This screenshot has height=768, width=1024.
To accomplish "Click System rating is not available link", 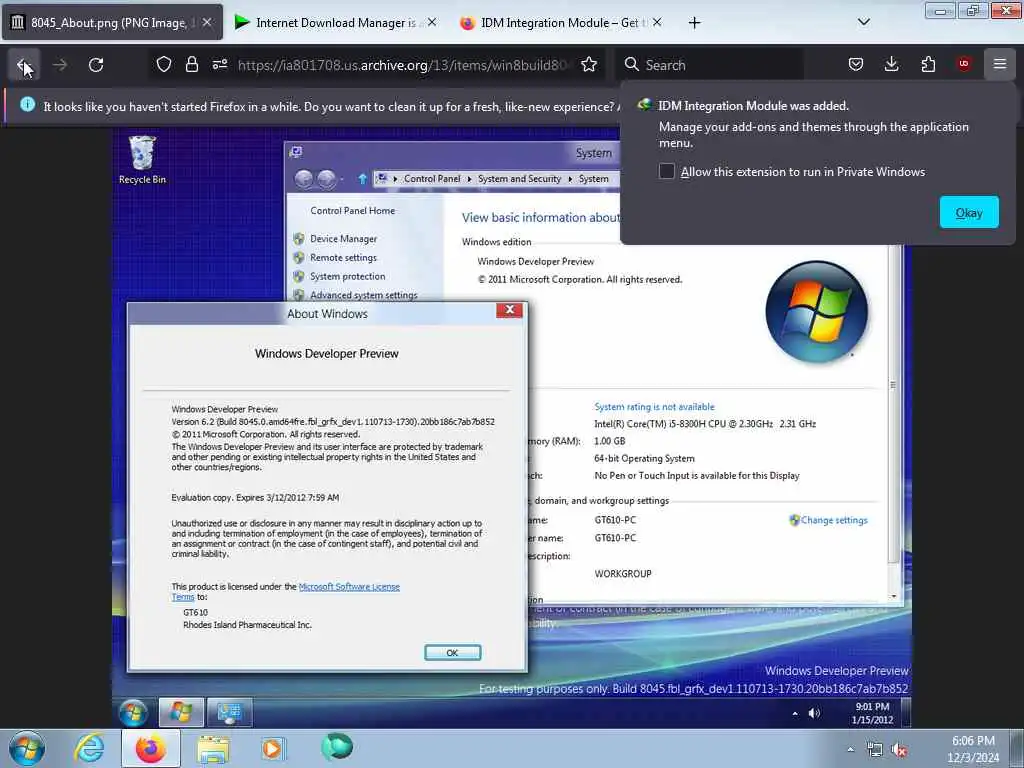I will point(654,407).
